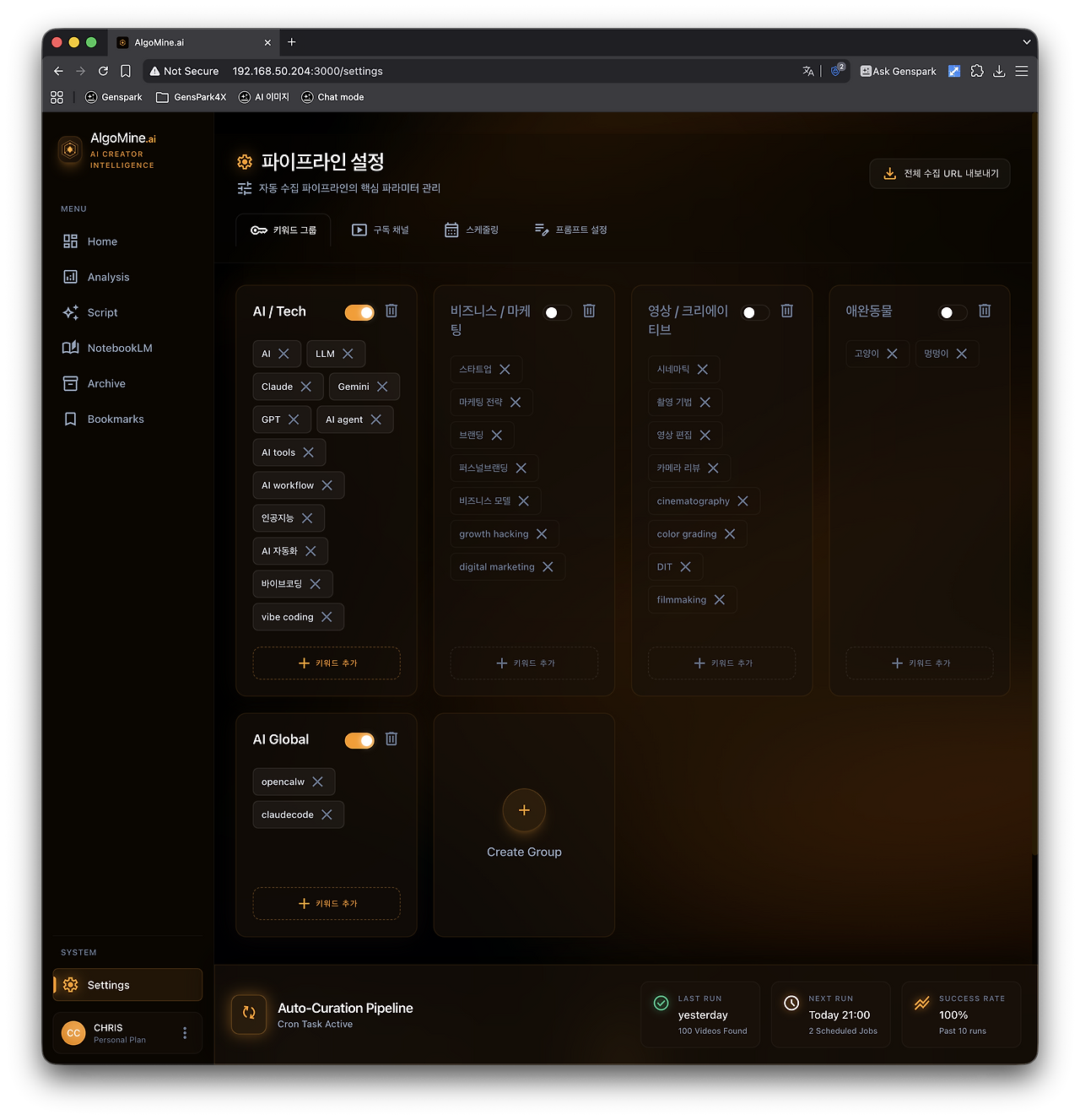
Task: Remove the AI workflow keyword
Action: pyautogui.click(x=327, y=485)
